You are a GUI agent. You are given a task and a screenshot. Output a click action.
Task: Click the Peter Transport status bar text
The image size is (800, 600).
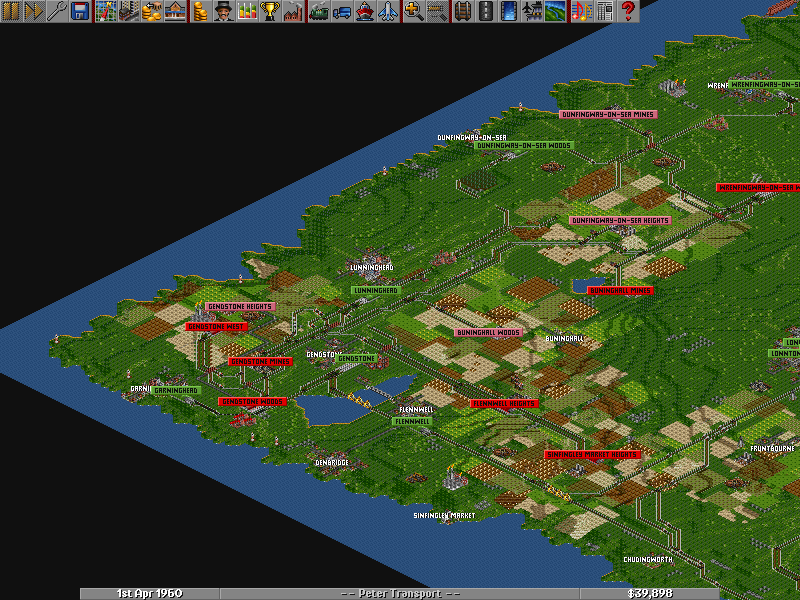400,593
